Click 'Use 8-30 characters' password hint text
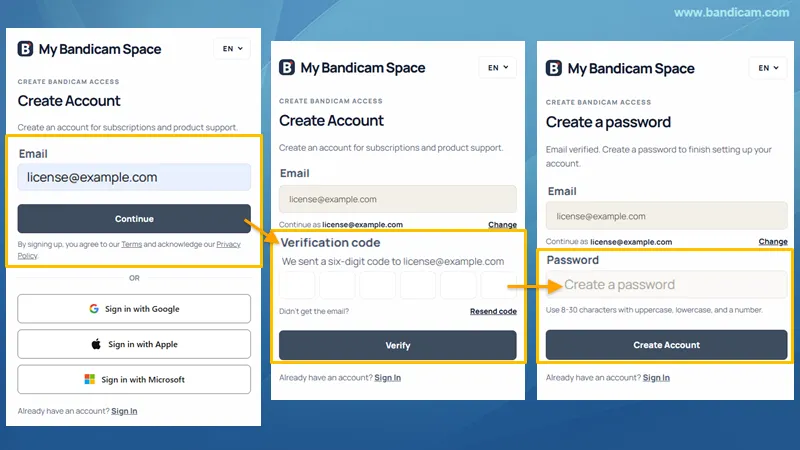Viewport: 800px width, 450px height. (654, 310)
